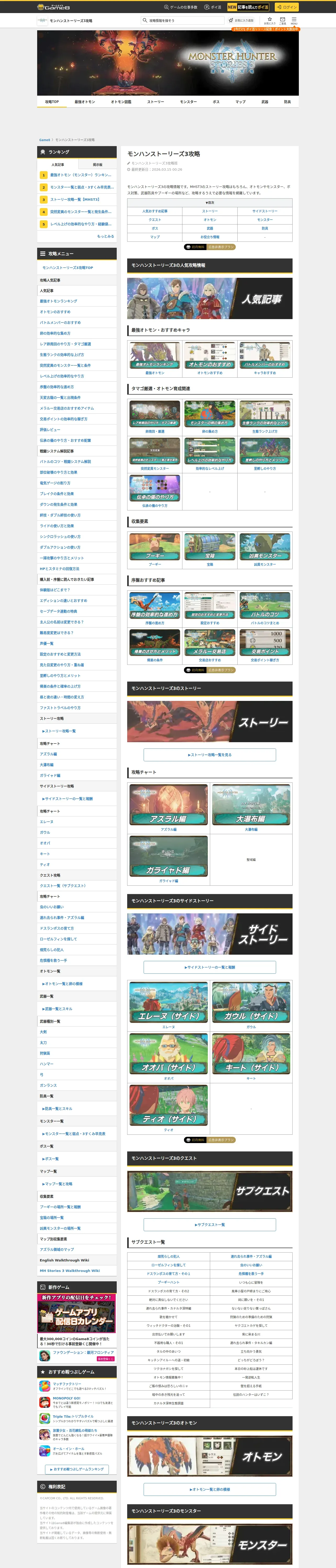Switch to the 掲示板 ranking tab

click(x=98, y=164)
